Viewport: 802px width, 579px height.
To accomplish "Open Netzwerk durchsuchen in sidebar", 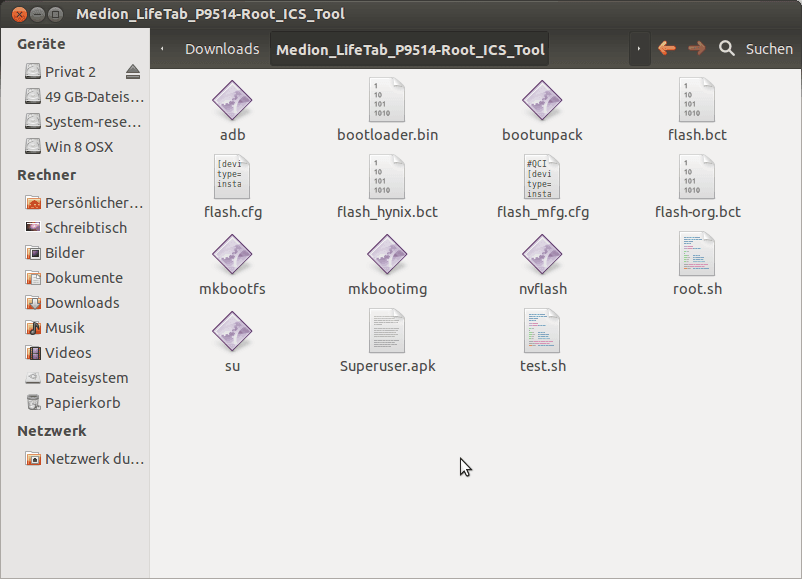I will 84,459.
